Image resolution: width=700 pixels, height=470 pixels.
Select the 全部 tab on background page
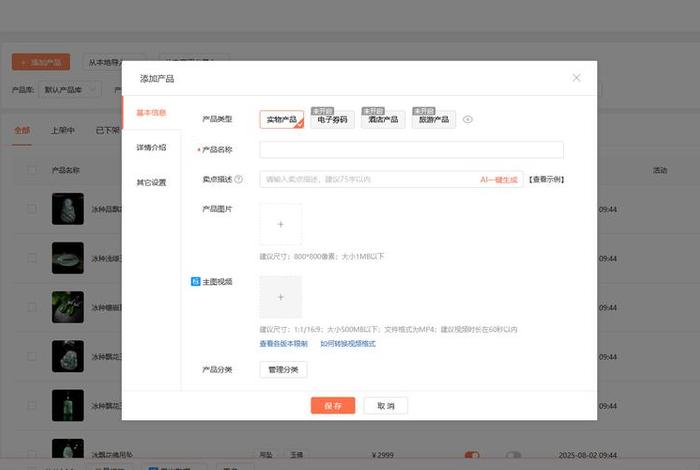click(x=22, y=130)
